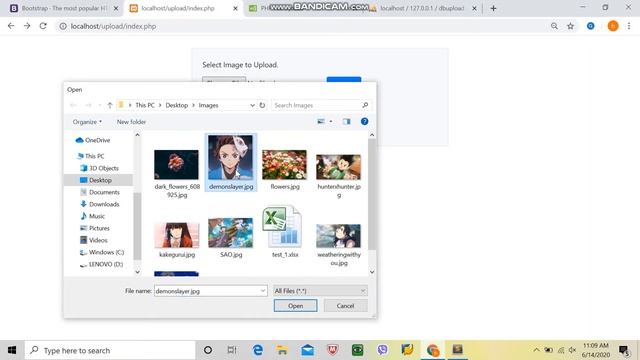
Task: Open the All Files type filter dropdown
Action: pyautogui.click(x=320, y=291)
